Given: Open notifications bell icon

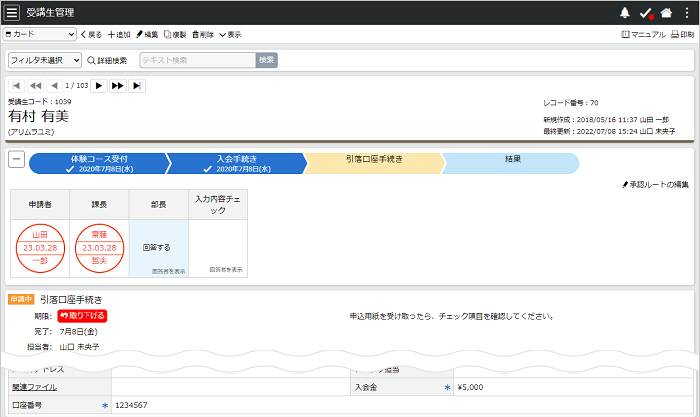Looking at the screenshot, I should point(625,13).
